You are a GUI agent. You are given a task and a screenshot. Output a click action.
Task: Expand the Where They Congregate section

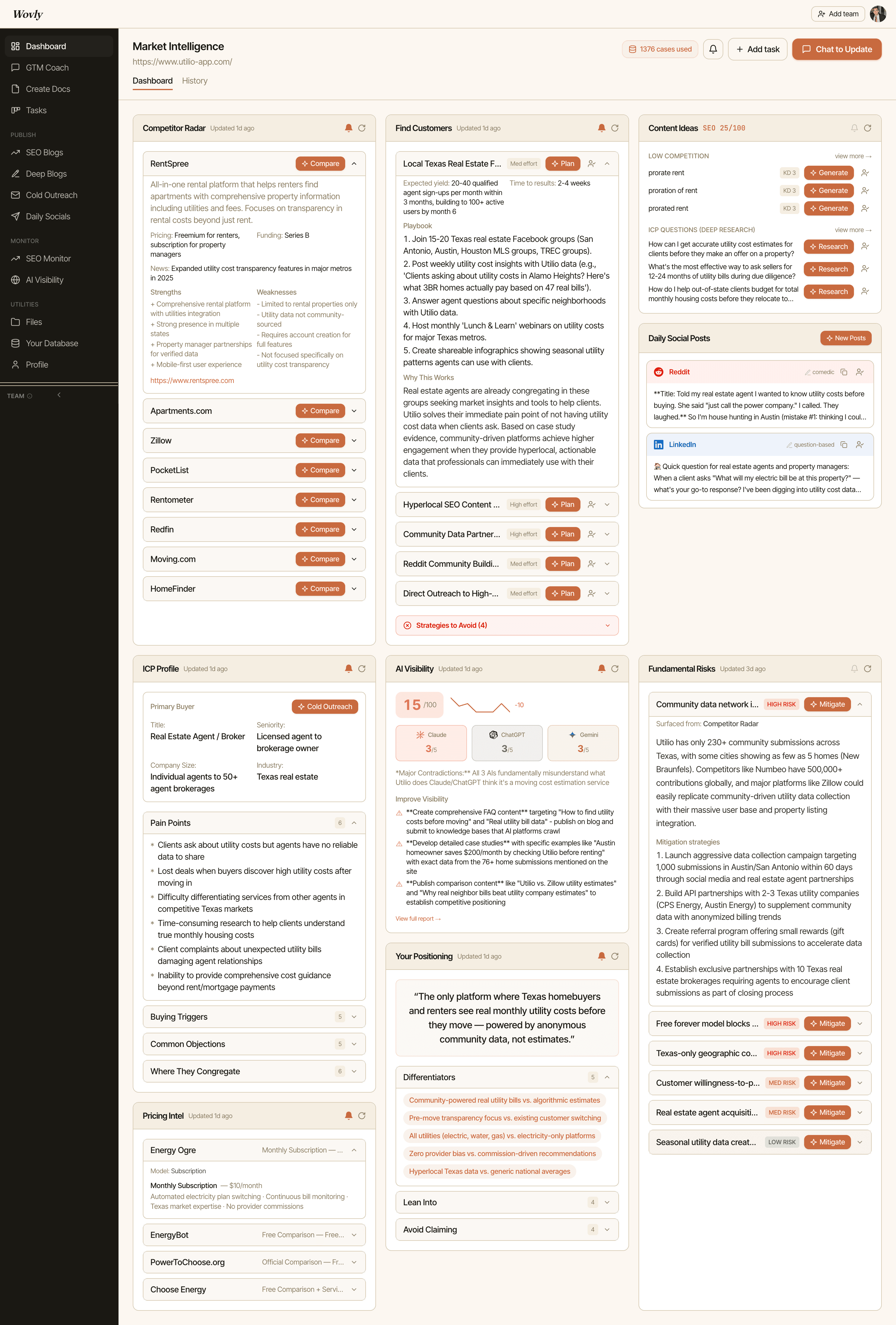254,1071
